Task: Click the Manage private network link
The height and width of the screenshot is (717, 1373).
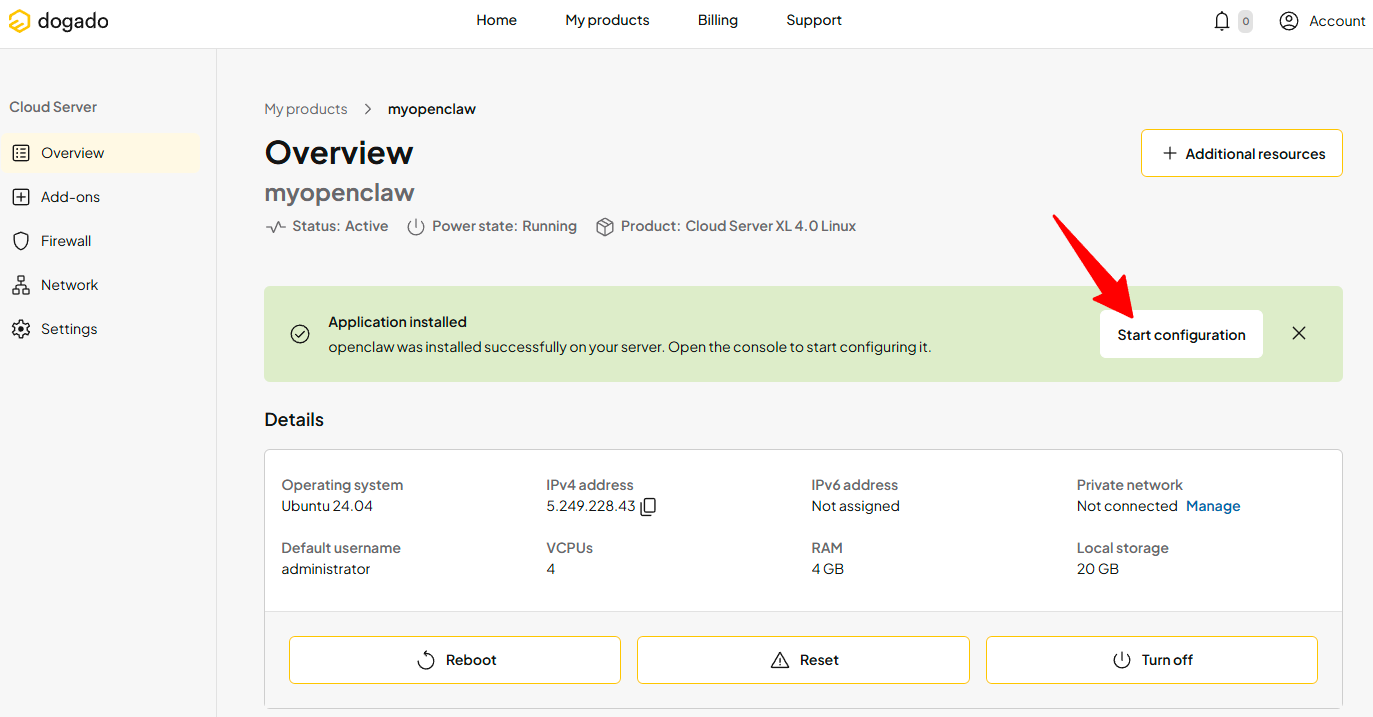Action: click(x=1213, y=506)
